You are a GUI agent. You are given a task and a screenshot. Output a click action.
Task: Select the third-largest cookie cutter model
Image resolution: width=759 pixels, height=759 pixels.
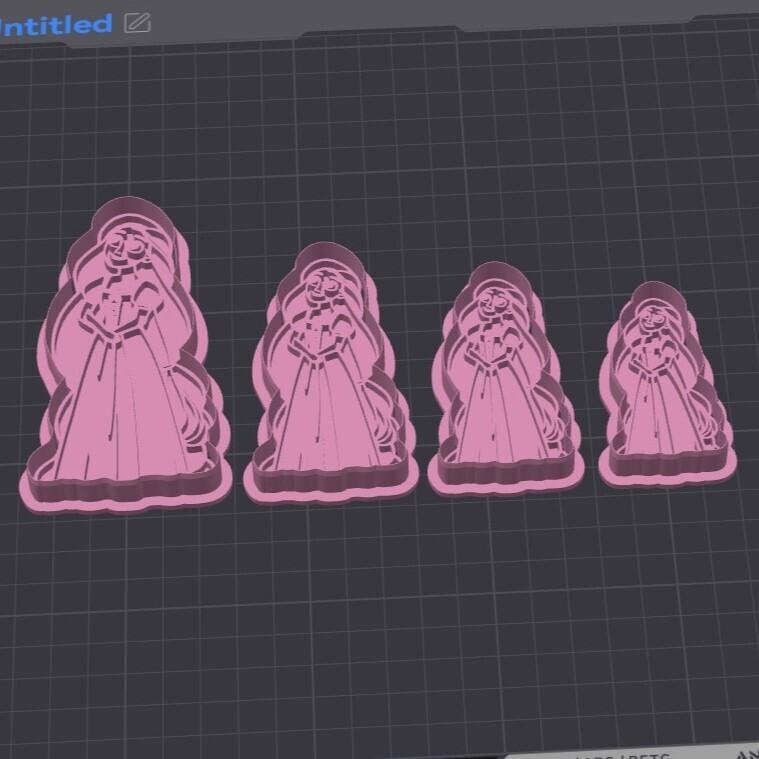(x=506, y=380)
